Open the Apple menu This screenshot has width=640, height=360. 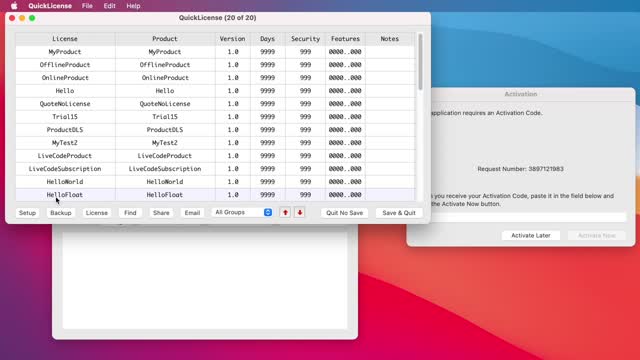pyautogui.click(x=14, y=6)
